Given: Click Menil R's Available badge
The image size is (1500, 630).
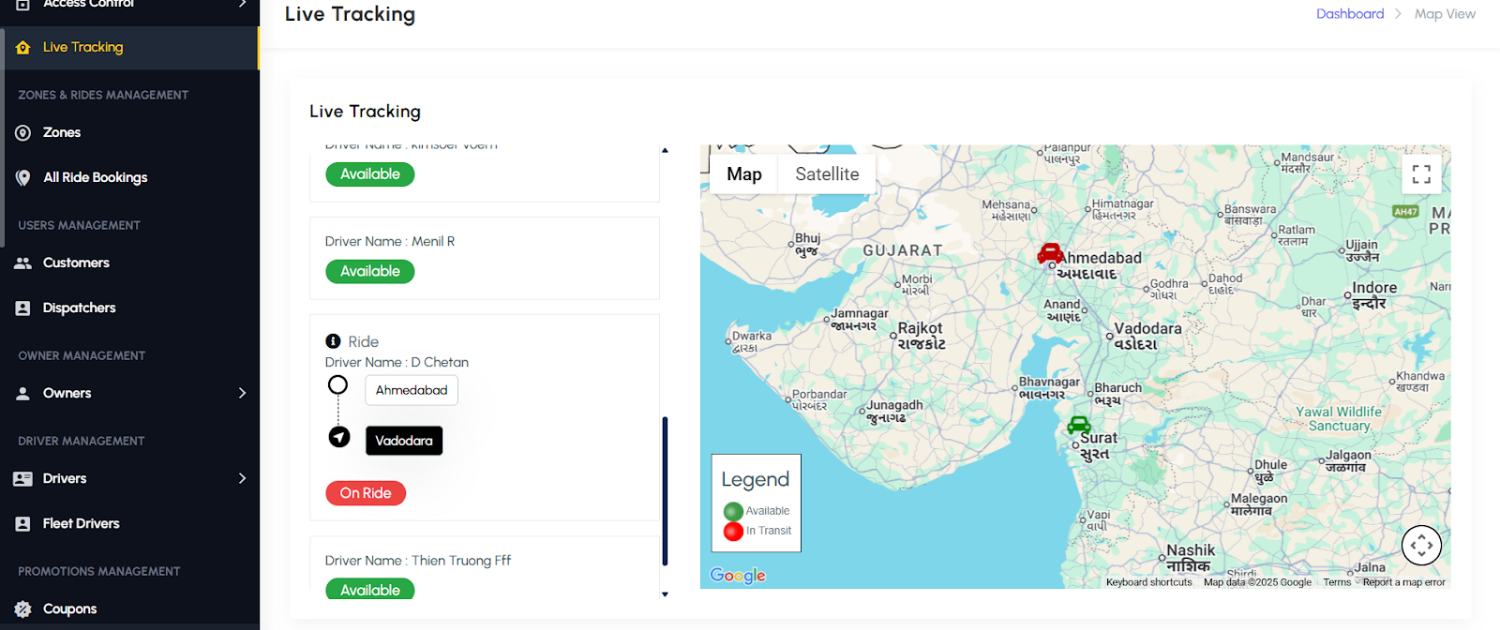Looking at the screenshot, I should click(370, 271).
